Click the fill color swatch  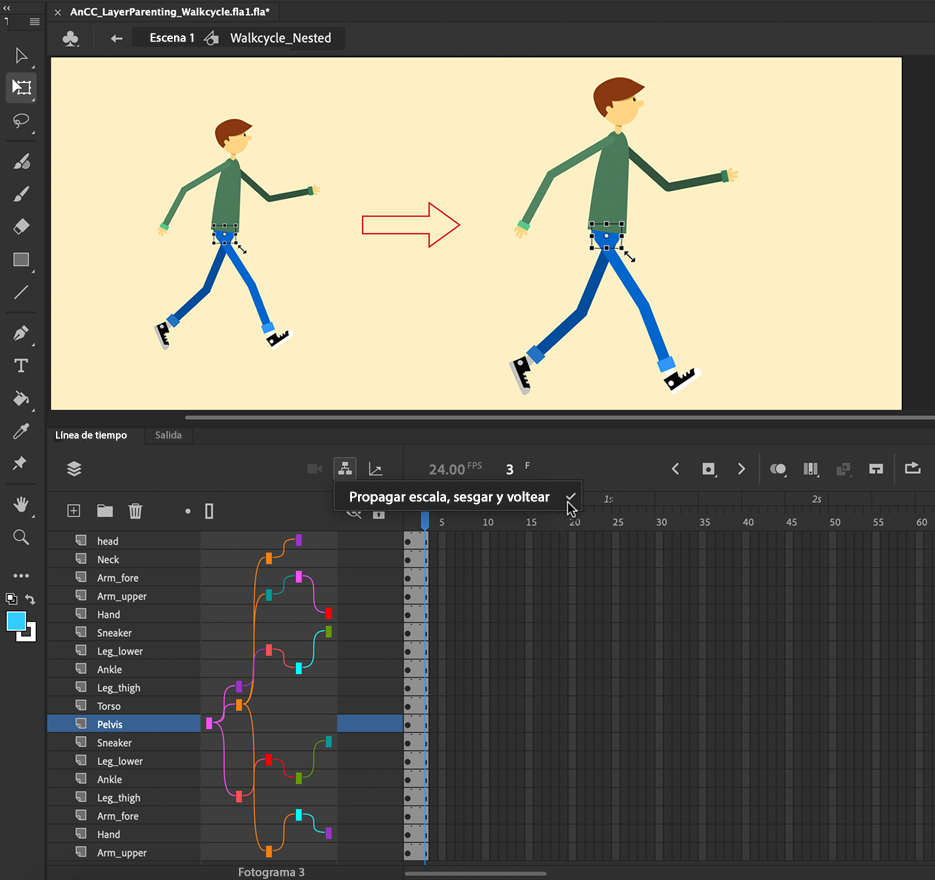pyautogui.click(x=17, y=622)
